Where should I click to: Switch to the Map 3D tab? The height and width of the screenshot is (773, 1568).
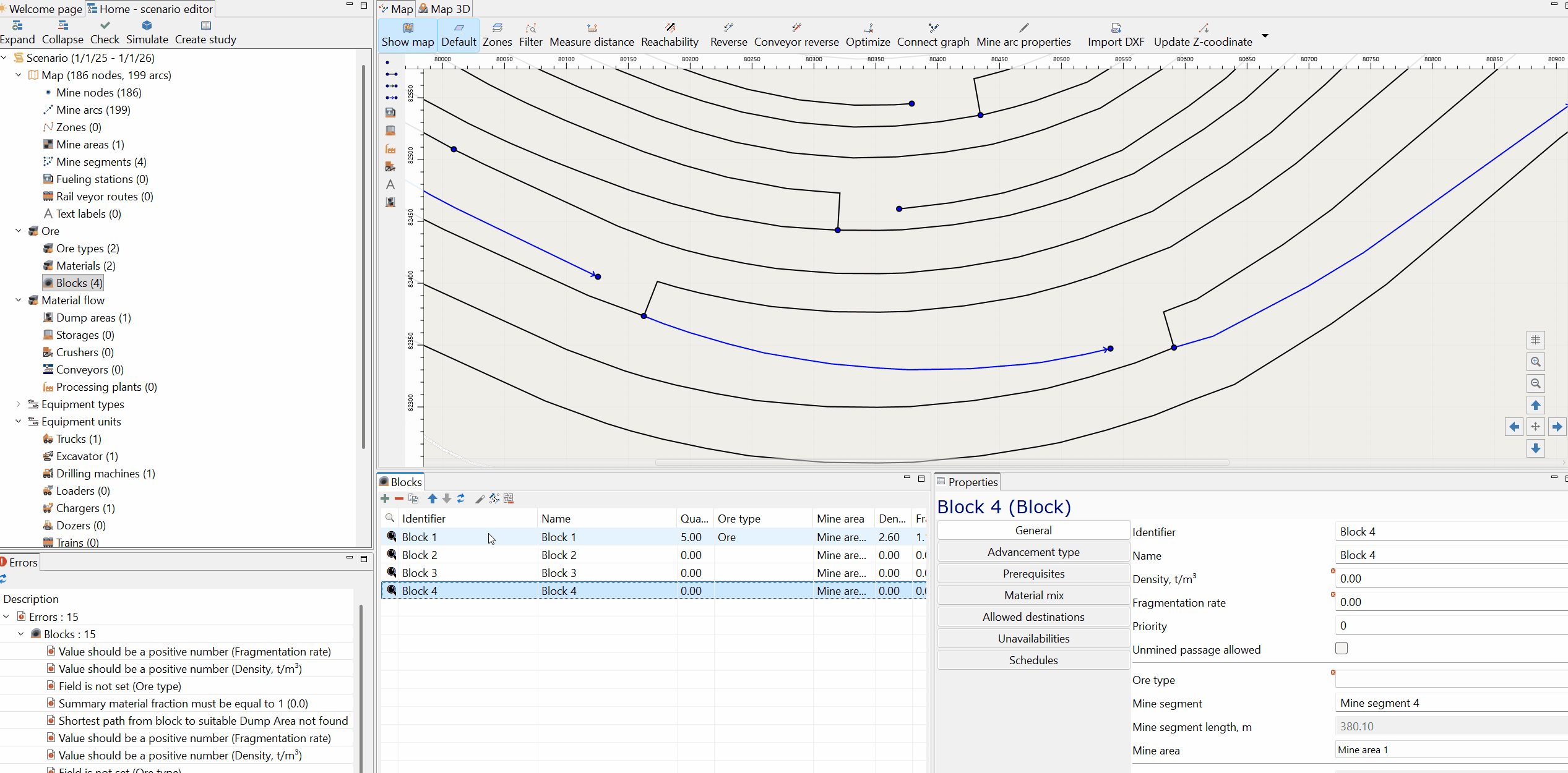pyautogui.click(x=444, y=9)
